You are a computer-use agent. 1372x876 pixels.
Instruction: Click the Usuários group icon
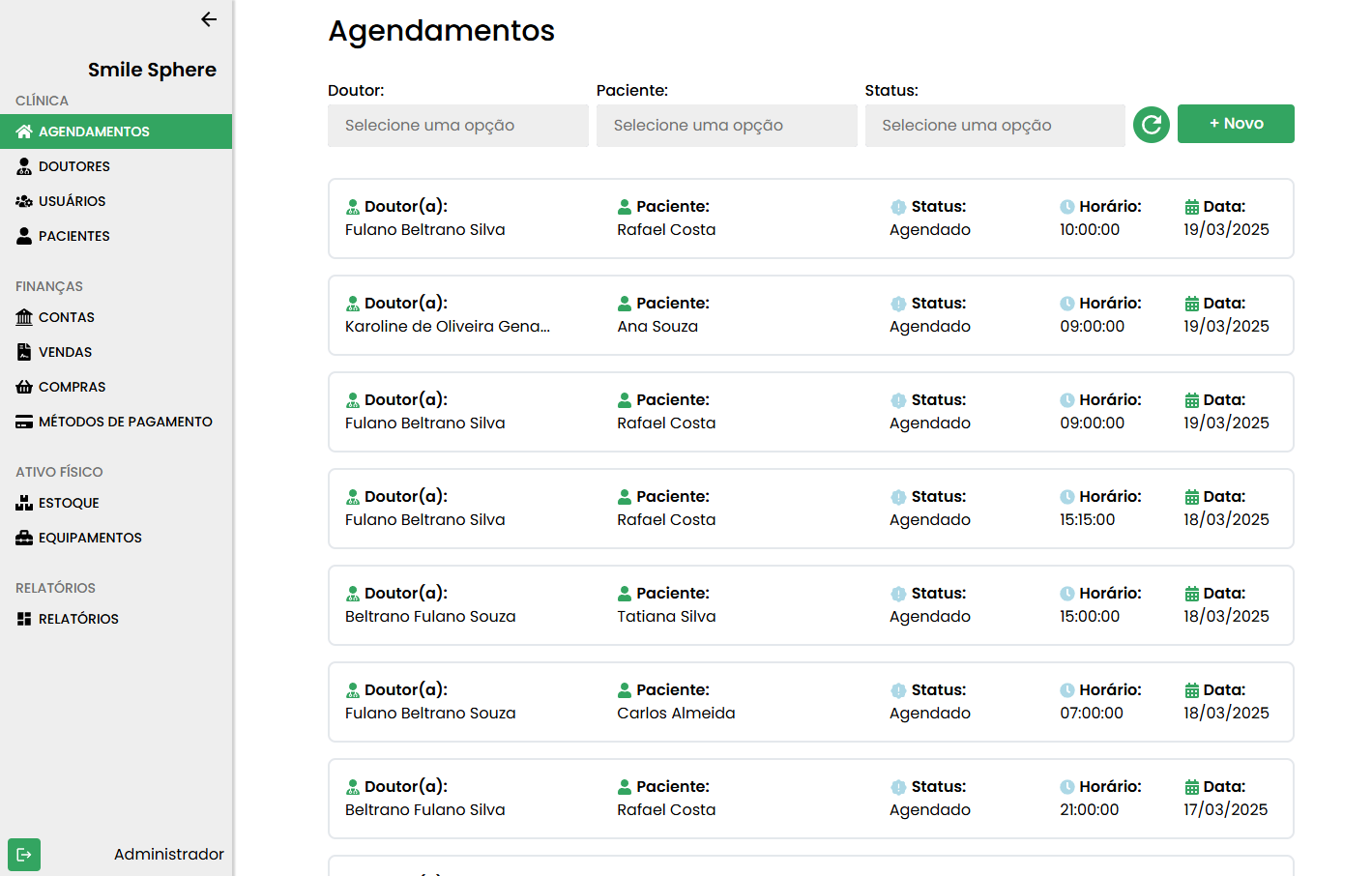[x=24, y=201]
